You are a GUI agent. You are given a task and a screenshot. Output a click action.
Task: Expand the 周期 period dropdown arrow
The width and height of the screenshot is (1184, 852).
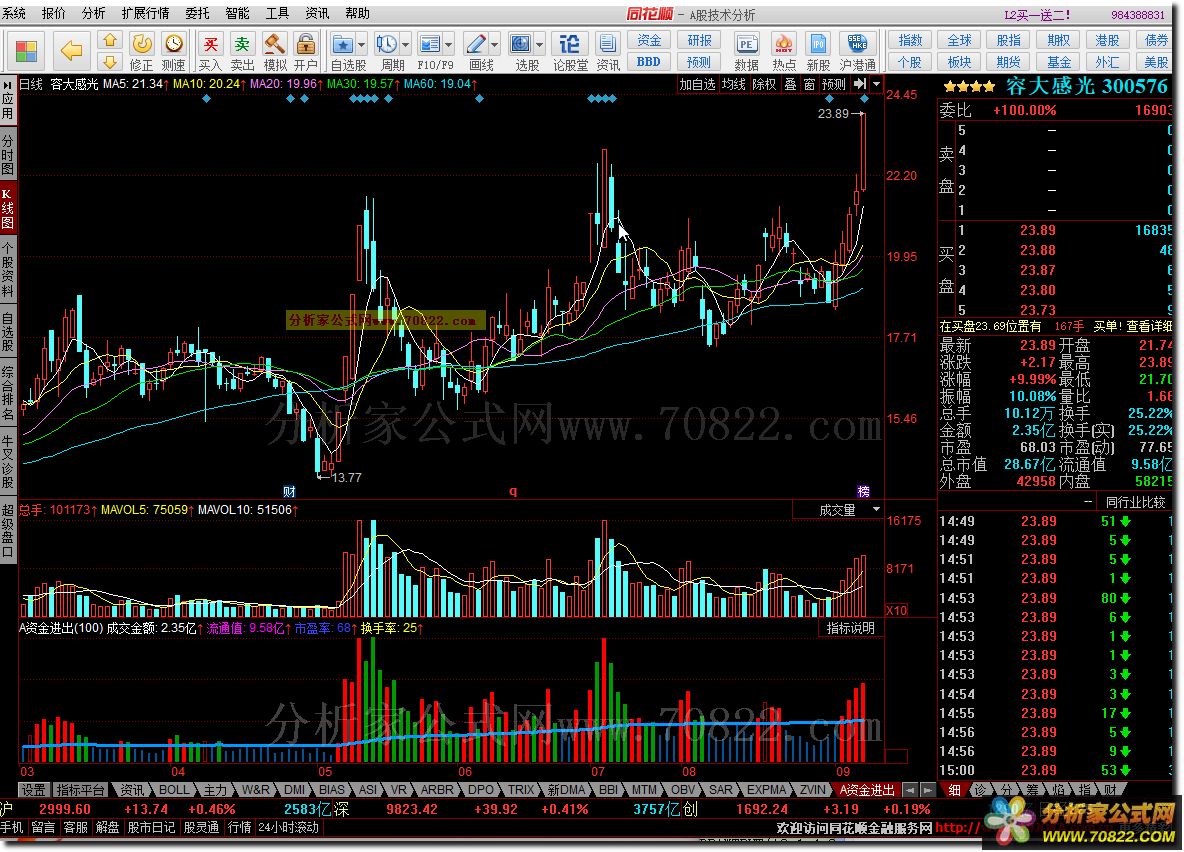(x=405, y=45)
